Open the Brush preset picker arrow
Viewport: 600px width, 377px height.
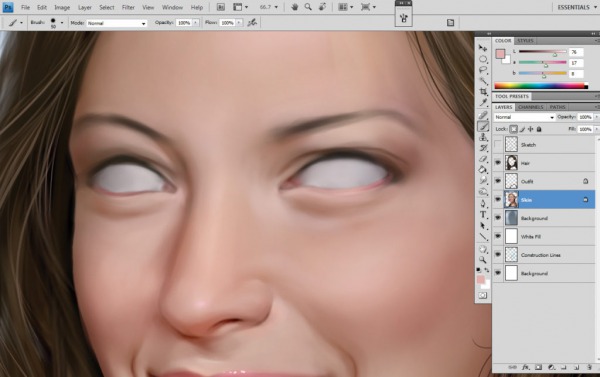coord(62,23)
